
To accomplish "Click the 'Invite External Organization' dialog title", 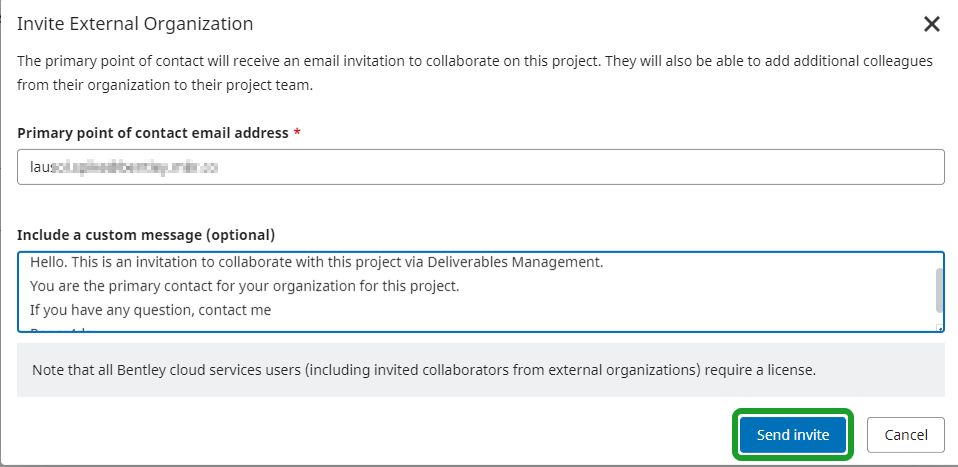I will (135, 23).
